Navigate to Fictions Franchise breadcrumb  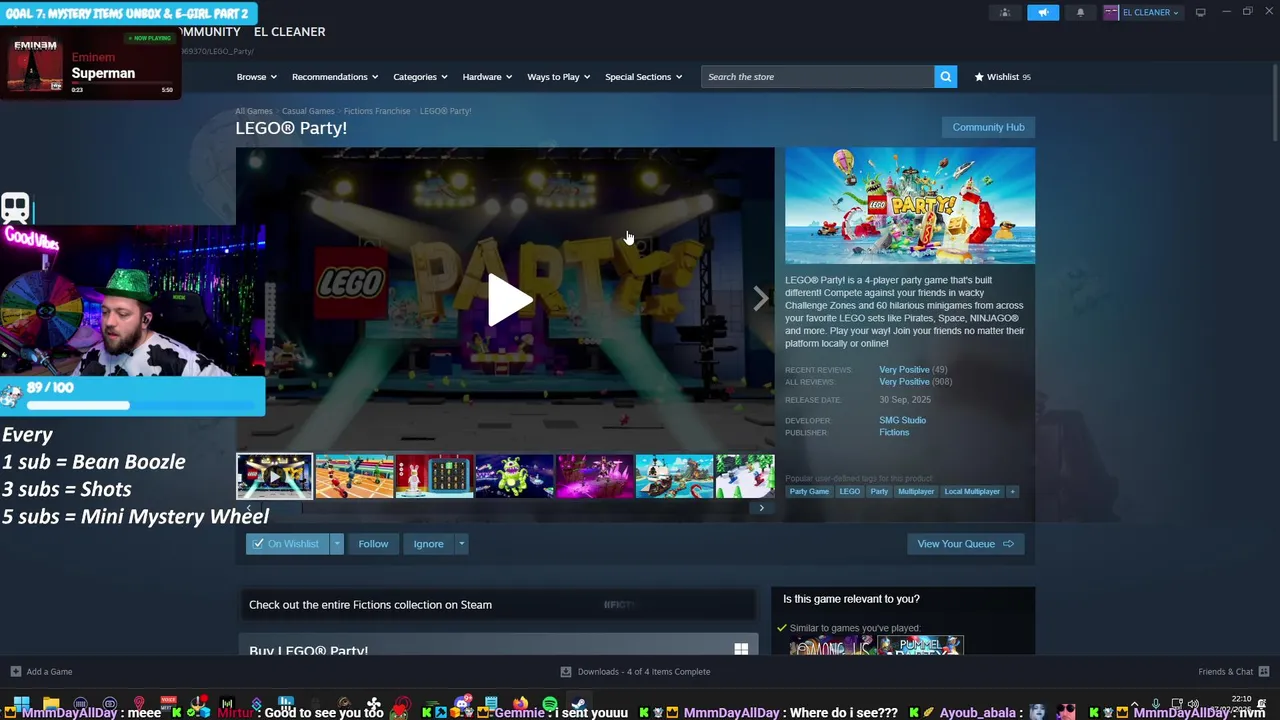(x=377, y=111)
